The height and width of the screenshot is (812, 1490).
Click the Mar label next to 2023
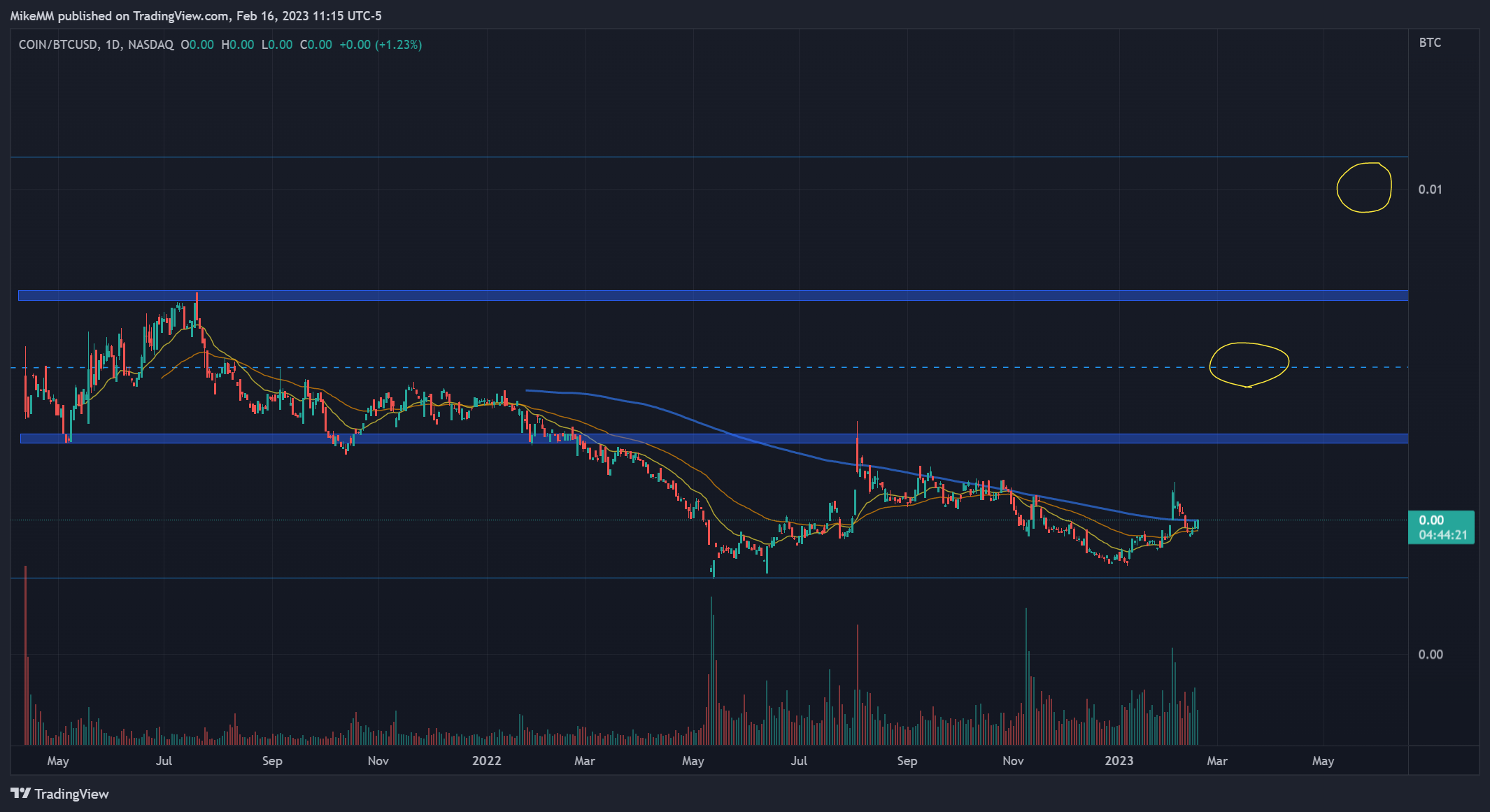click(1217, 761)
